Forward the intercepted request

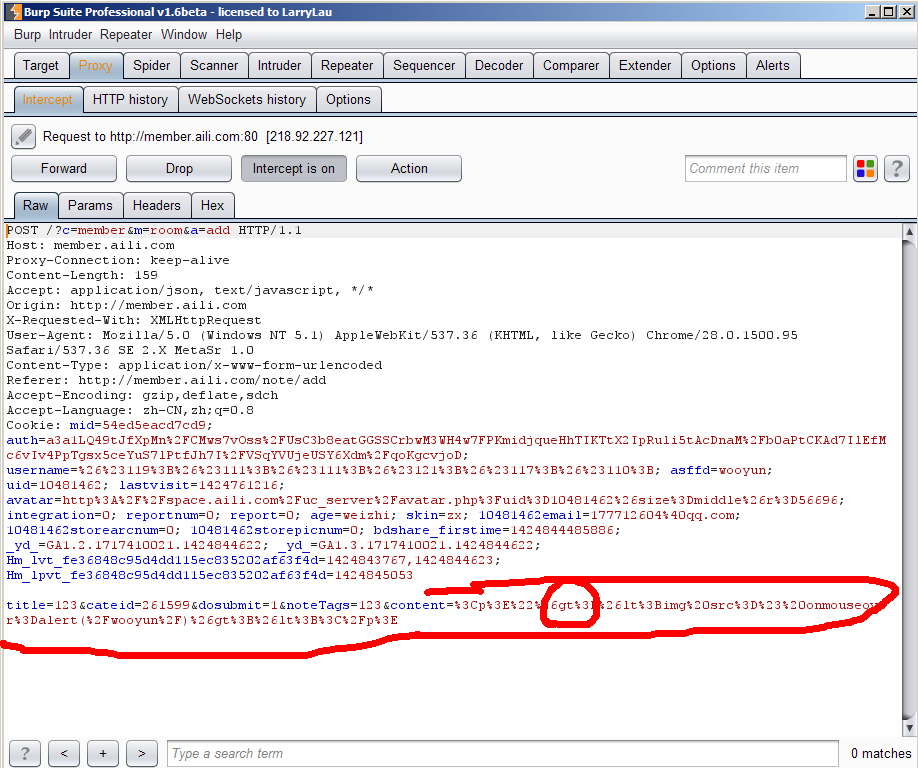[x=64, y=169]
